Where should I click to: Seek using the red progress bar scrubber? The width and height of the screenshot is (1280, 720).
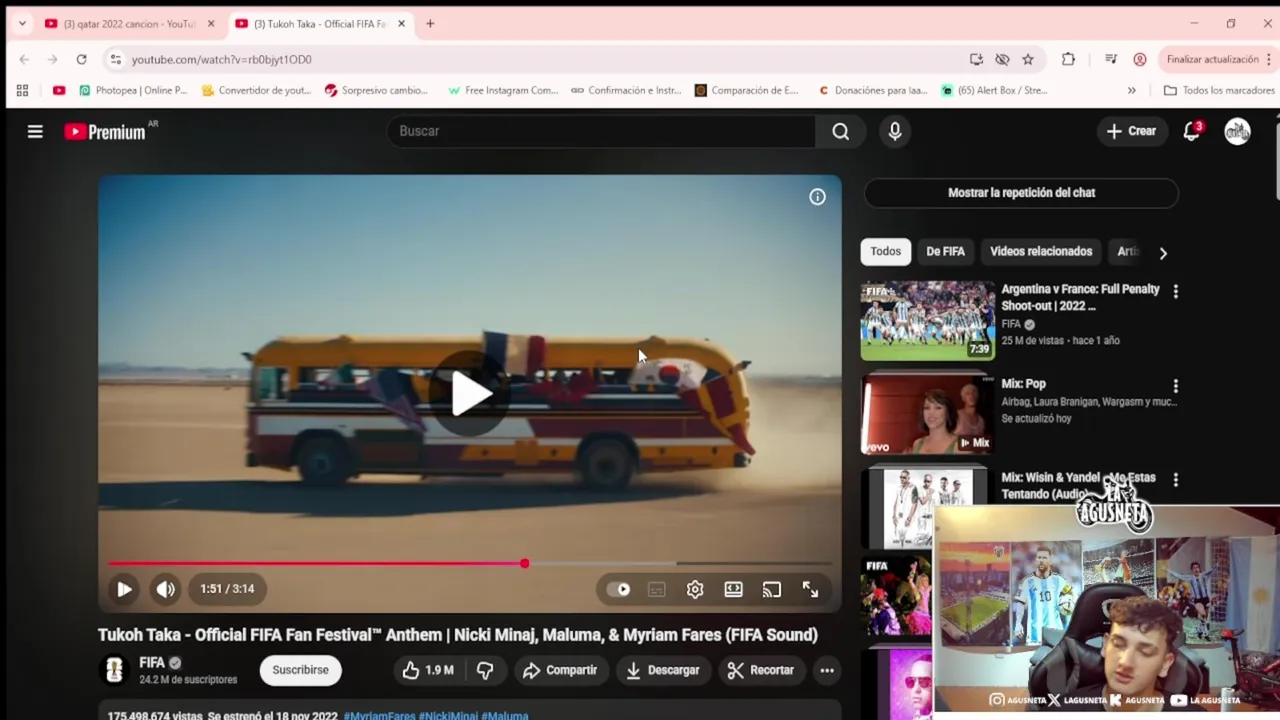coord(524,564)
